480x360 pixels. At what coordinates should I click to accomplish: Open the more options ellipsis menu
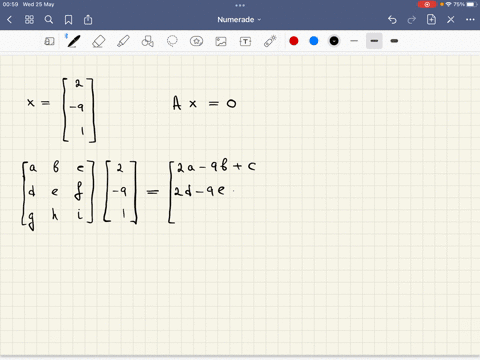tap(470, 20)
